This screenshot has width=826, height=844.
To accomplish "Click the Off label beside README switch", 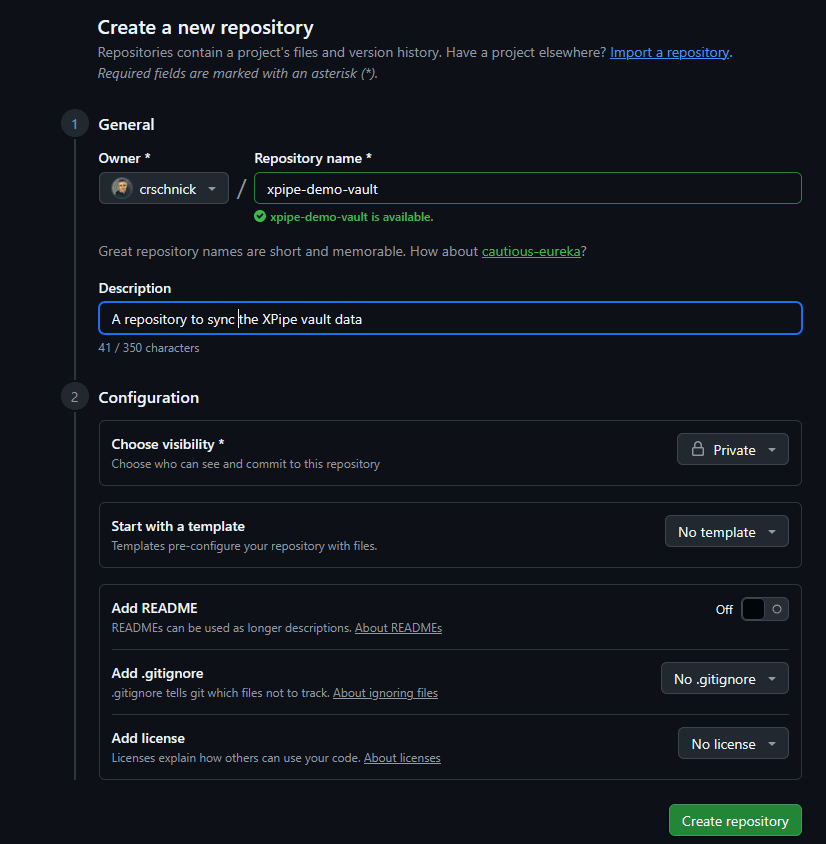I will 724,609.
